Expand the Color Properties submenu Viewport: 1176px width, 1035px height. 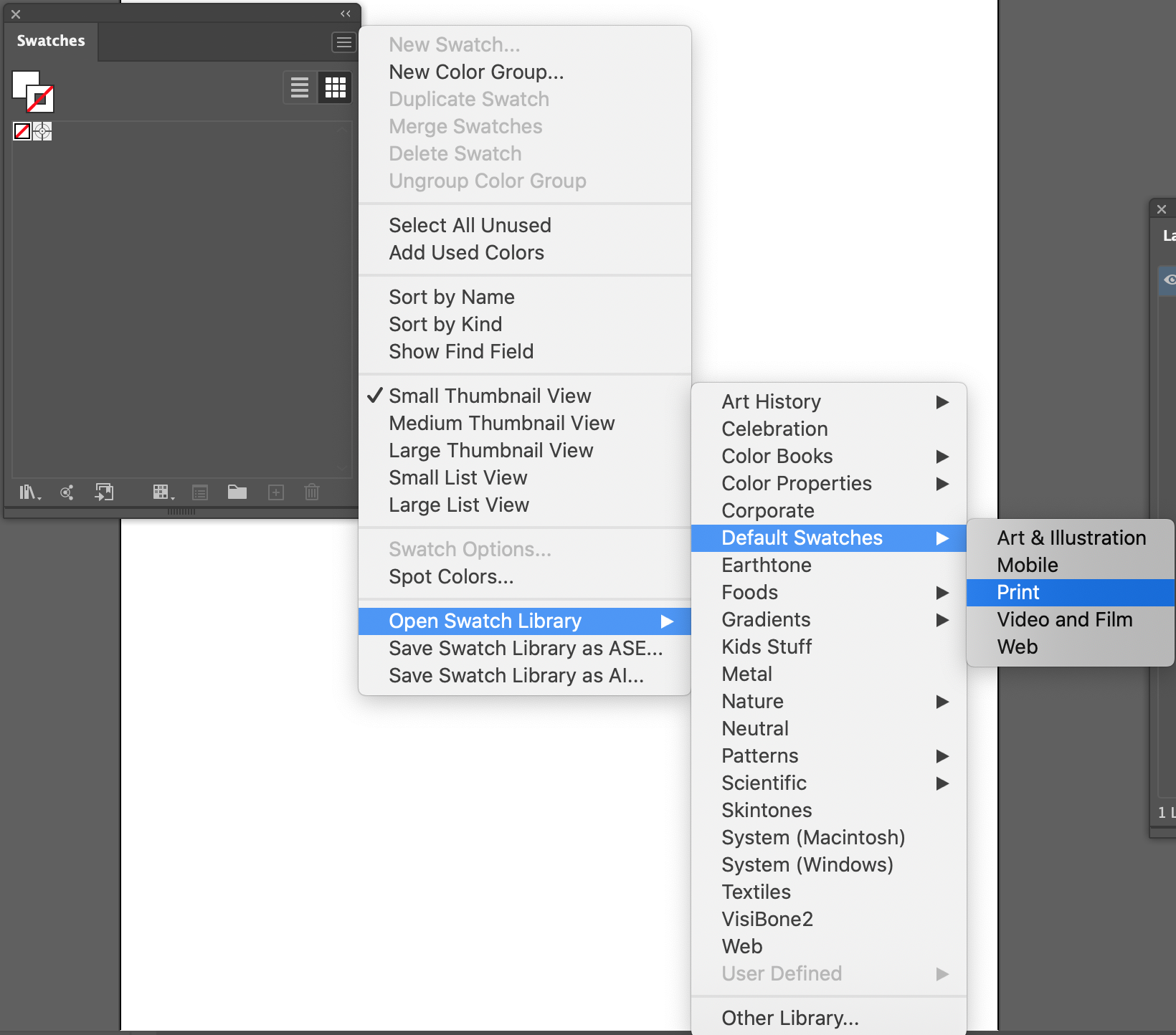pos(829,483)
